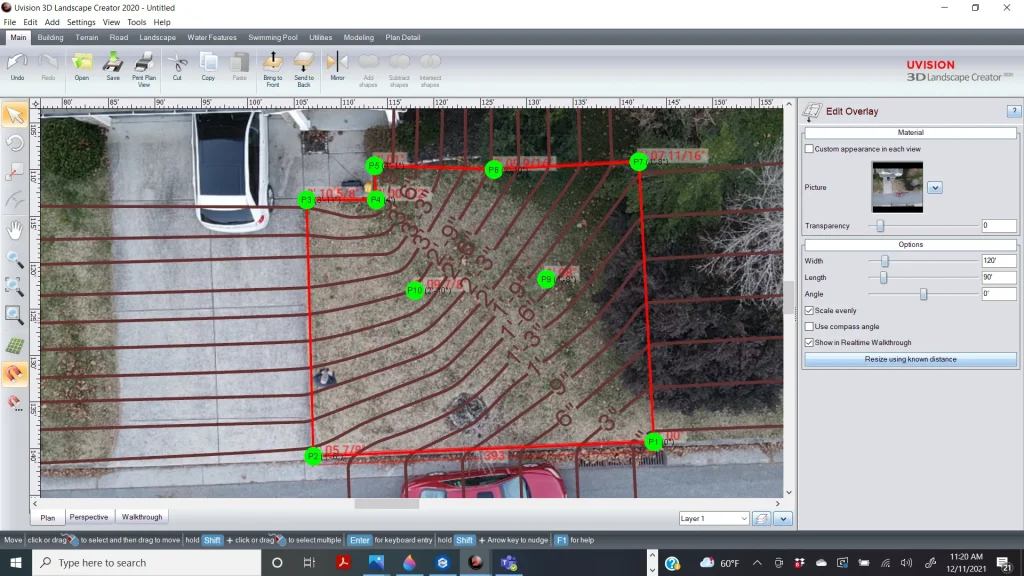
Task: Click the Bring to Front icon
Action: [x=272, y=62]
